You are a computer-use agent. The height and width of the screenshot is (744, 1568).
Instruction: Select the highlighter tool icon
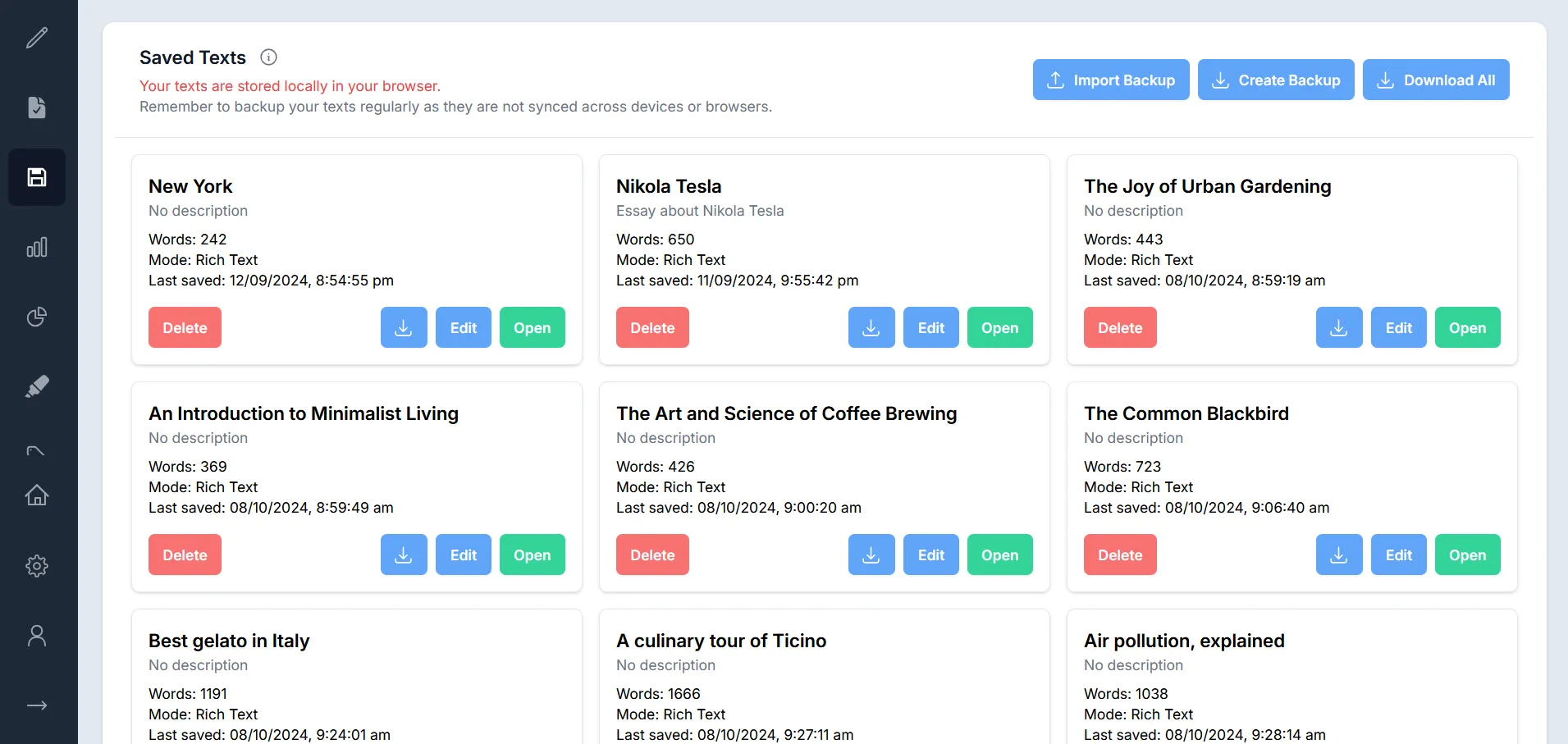[x=37, y=386]
